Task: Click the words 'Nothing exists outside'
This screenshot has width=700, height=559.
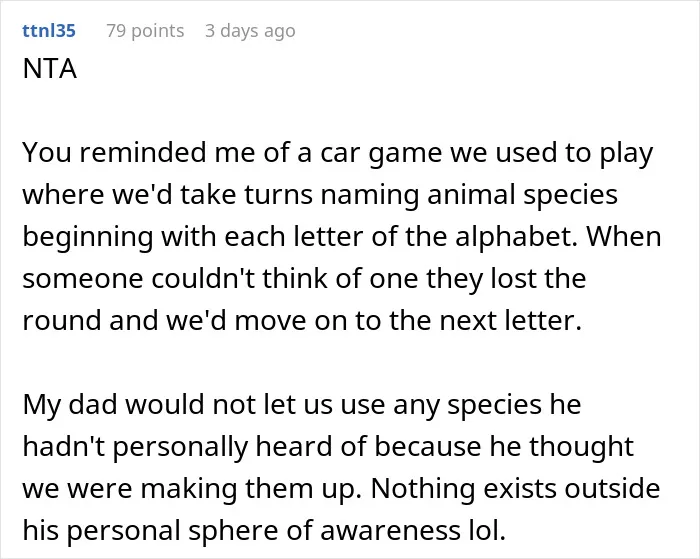Action: pos(515,488)
